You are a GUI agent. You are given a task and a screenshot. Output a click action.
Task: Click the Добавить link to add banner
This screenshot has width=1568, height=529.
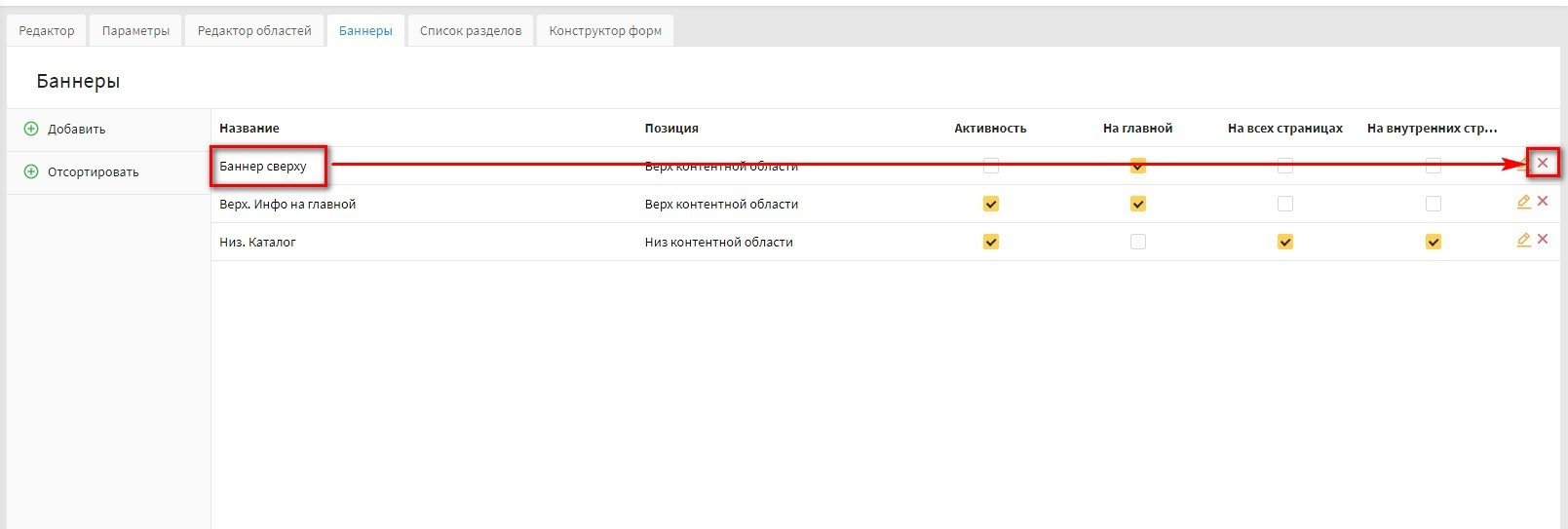click(x=76, y=129)
